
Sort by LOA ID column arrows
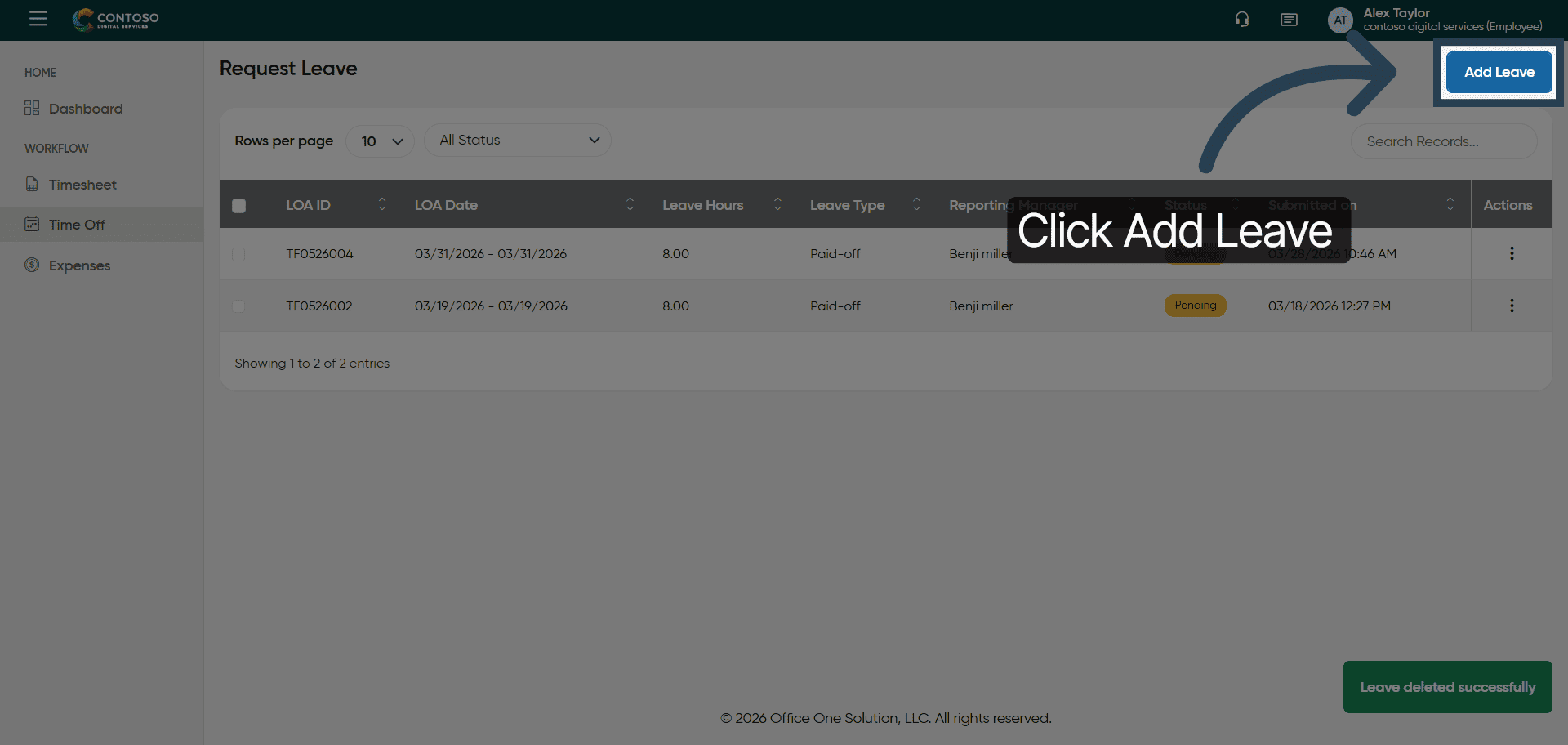point(381,204)
